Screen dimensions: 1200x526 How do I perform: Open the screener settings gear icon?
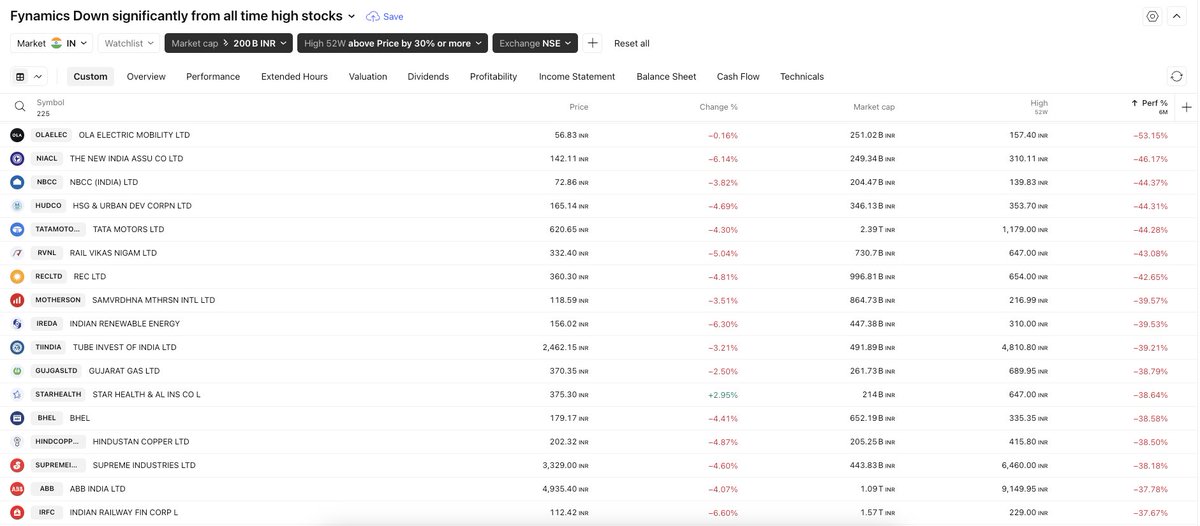[x=1152, y=16]
